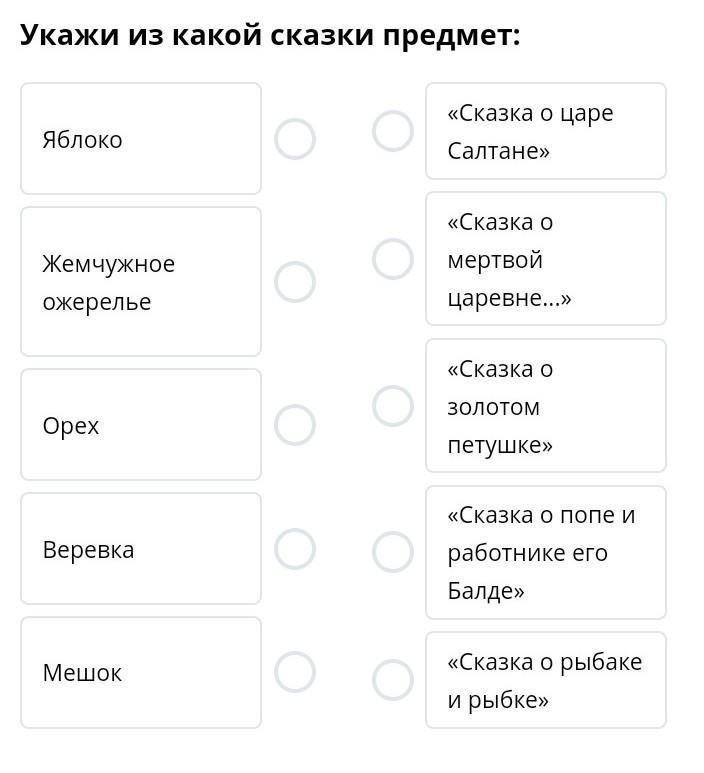The height and width of the screenshot is (773, 704).
Task: Select the radio button next to Мешок
Action: click(x=295, y=672)
